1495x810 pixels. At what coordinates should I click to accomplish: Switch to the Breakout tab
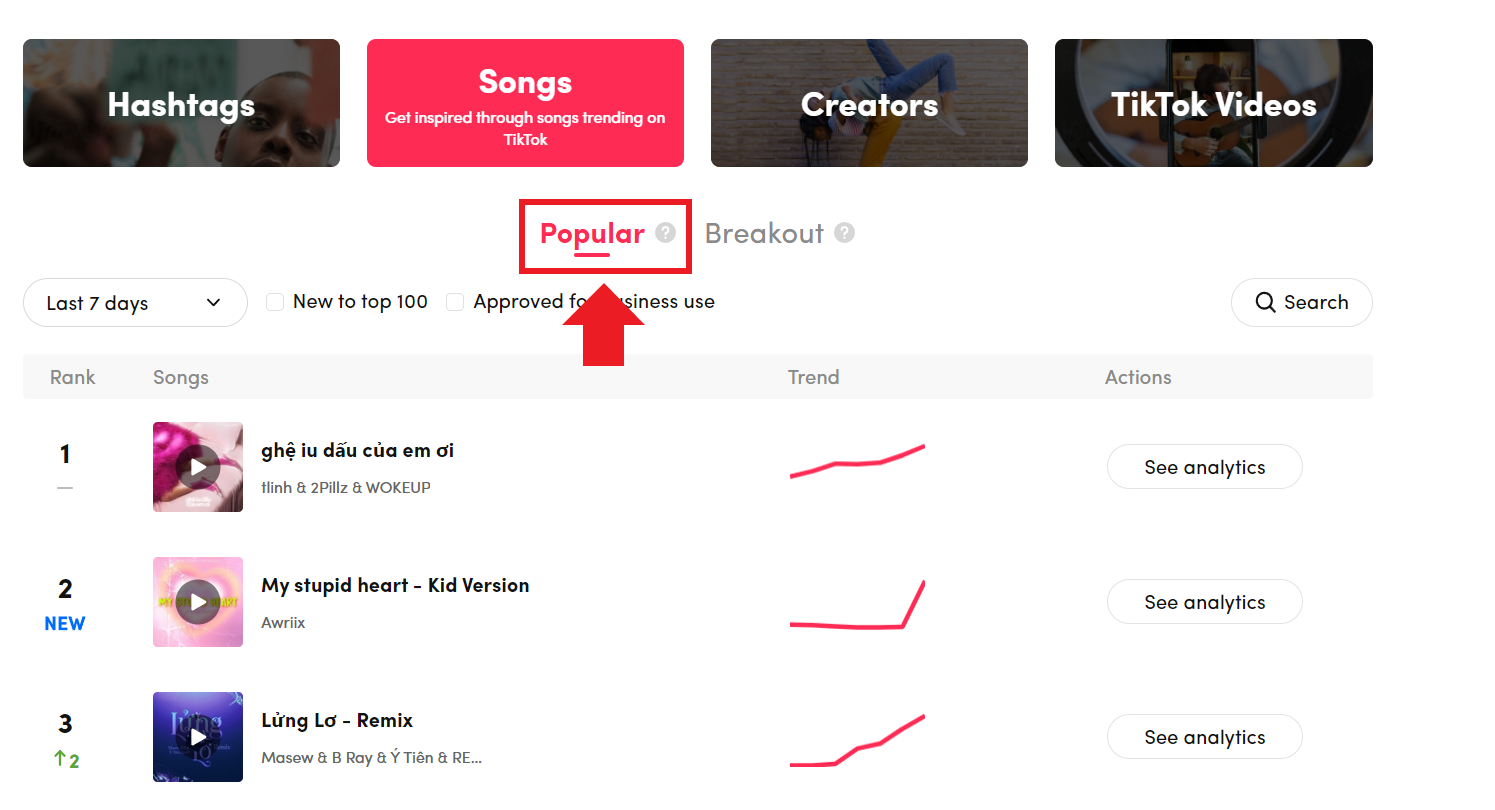click(x=764, y=234)
